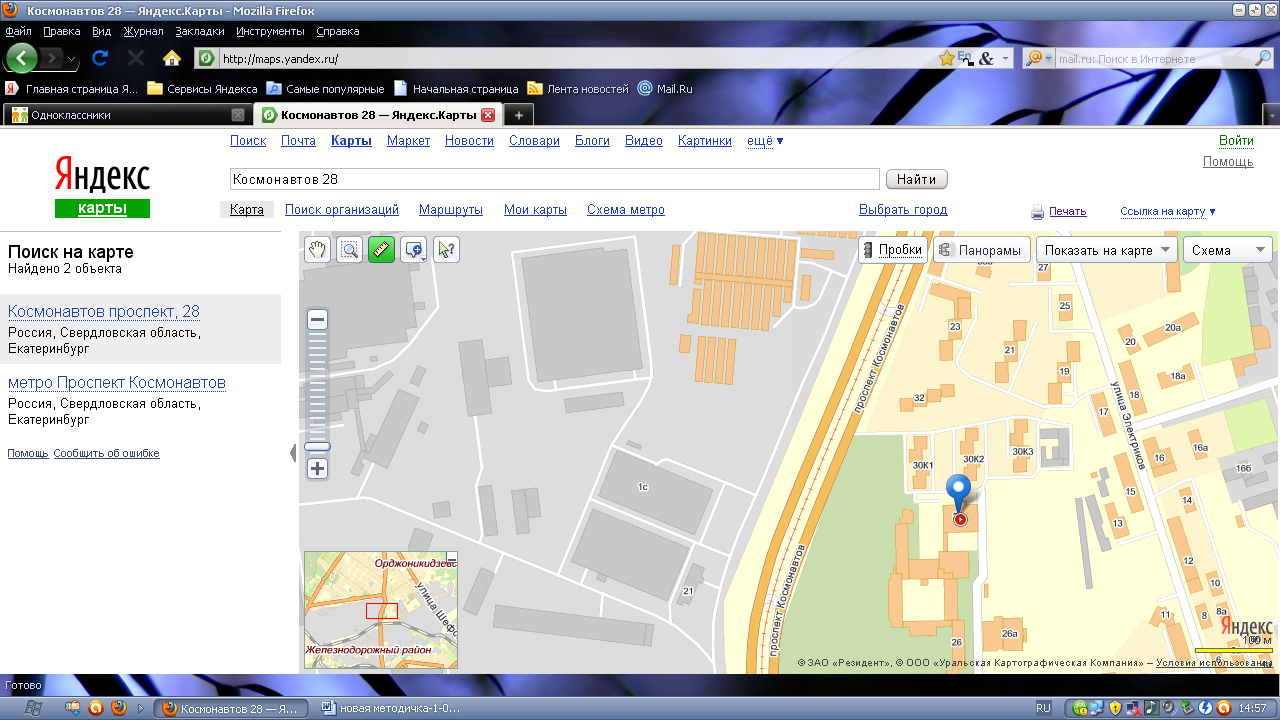This screenshot has height=720, width=1280.
Task: Open the Показать на карте dropdown
Action: [x=1106, y=250]
